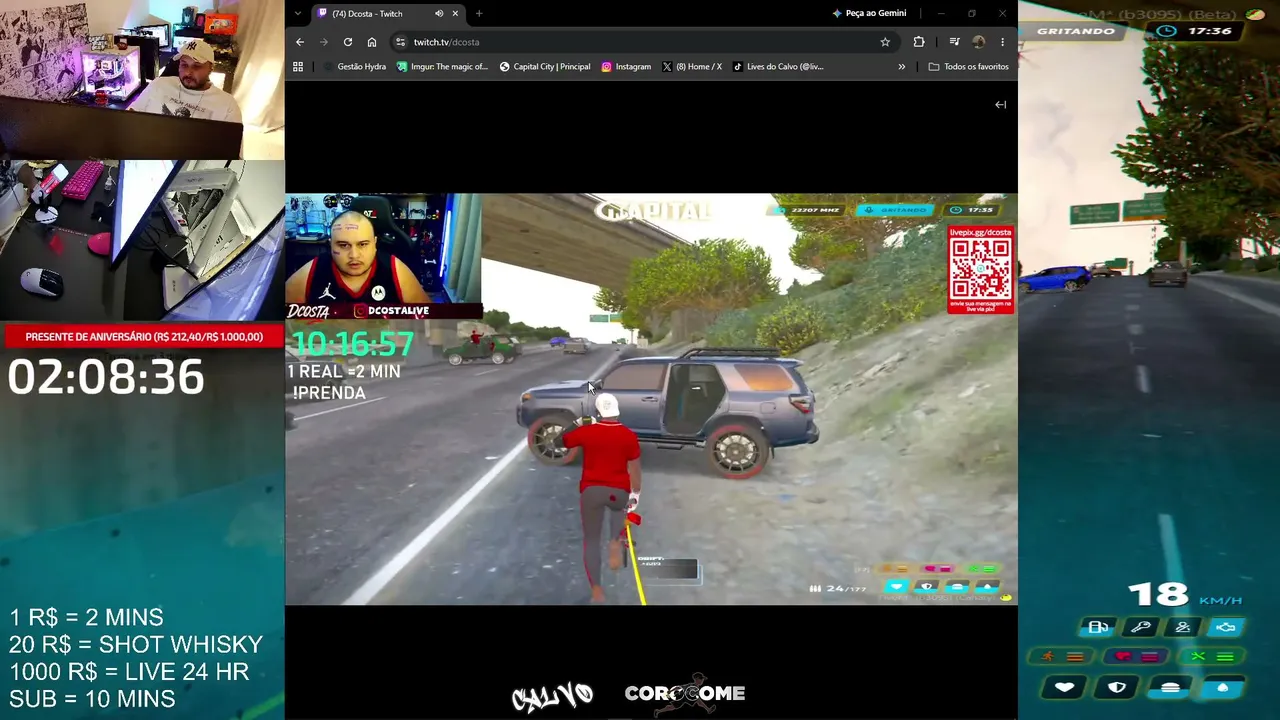Viewport: 1280px width, 720px height.
Task: Open the Chrome profile avatar
Action: [978, 42]
